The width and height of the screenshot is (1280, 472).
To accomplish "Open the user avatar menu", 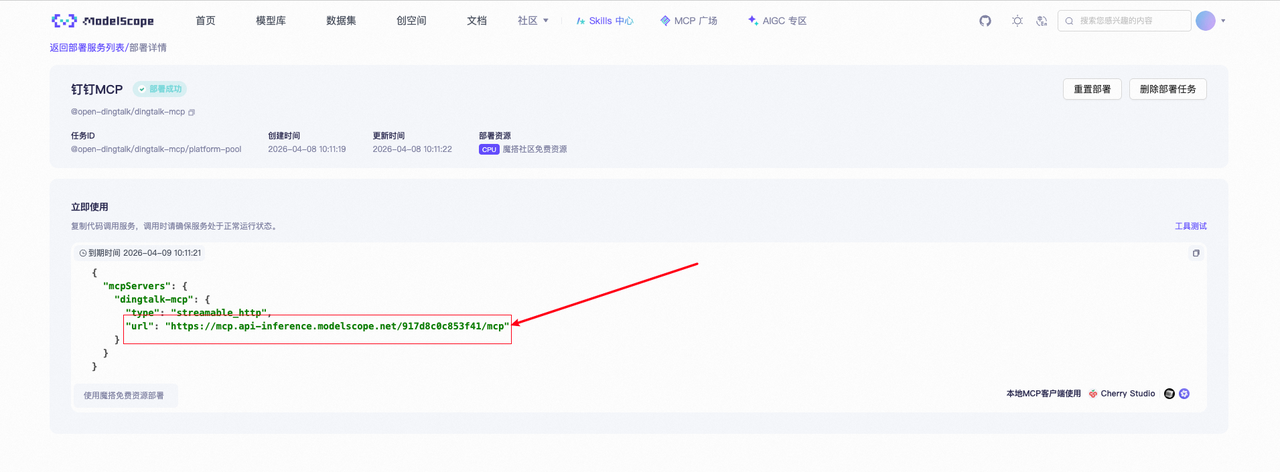I will point(1206,20).
